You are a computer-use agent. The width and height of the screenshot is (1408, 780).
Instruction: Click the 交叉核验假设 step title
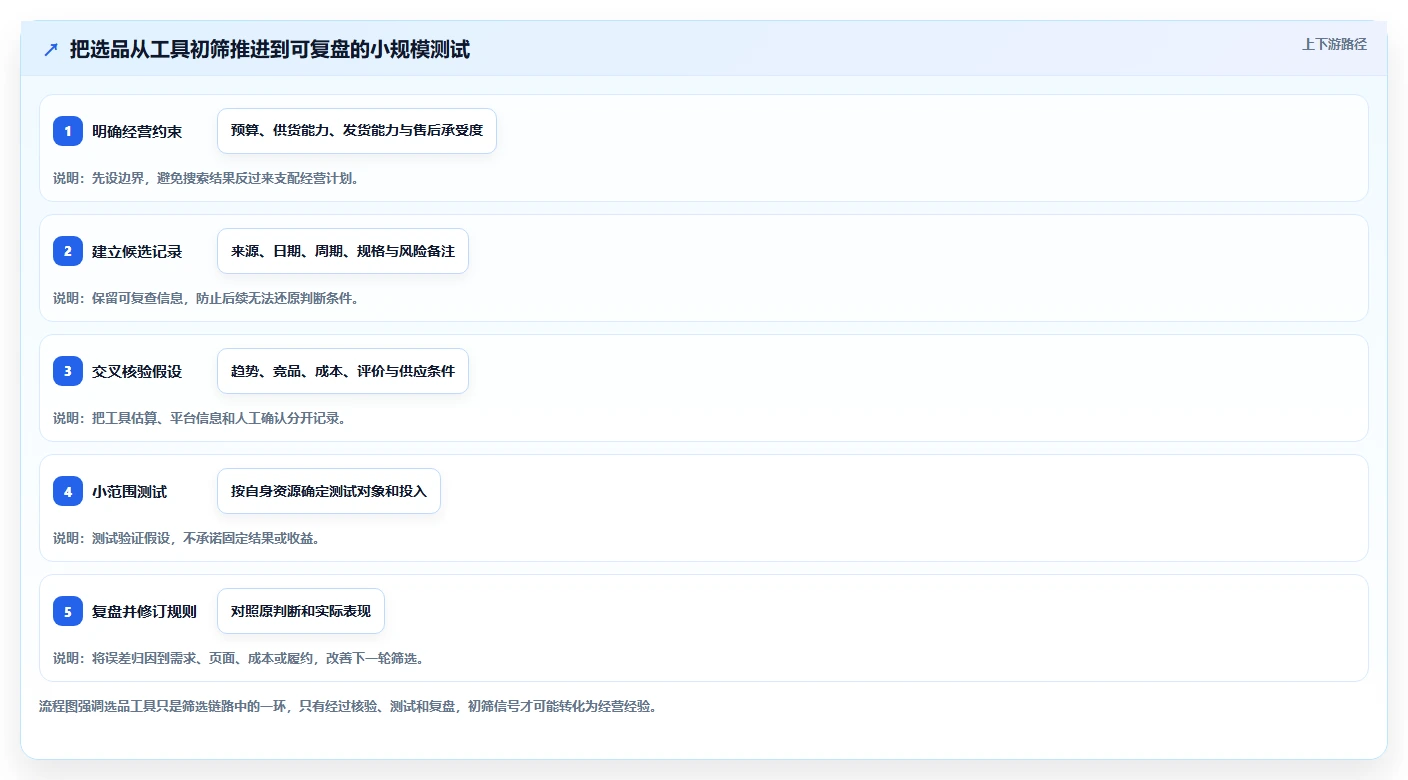coord(137,371)
